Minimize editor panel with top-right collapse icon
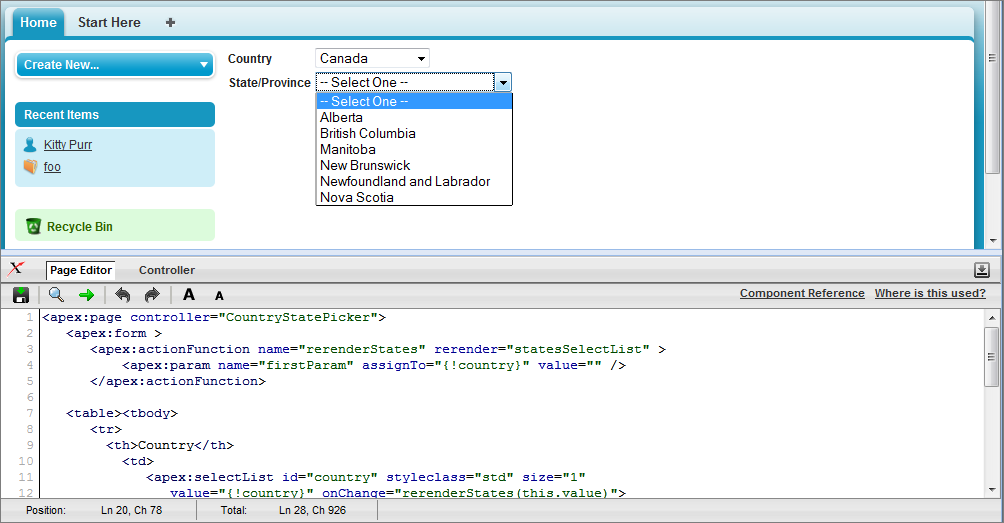This screenshot has height=523, width=1004. pos(982,270)
